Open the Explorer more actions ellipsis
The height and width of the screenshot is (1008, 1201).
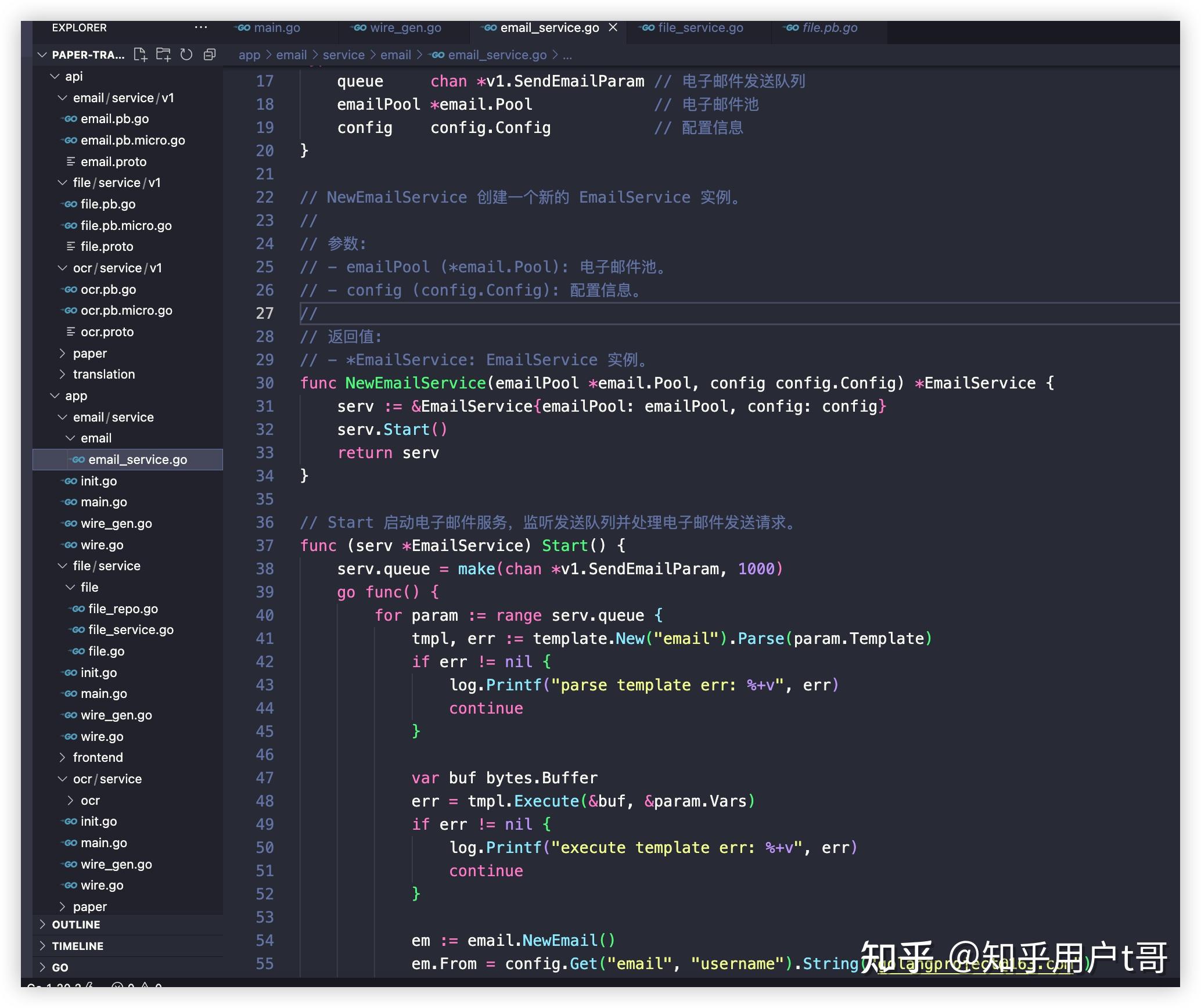[x=201, y=27]
